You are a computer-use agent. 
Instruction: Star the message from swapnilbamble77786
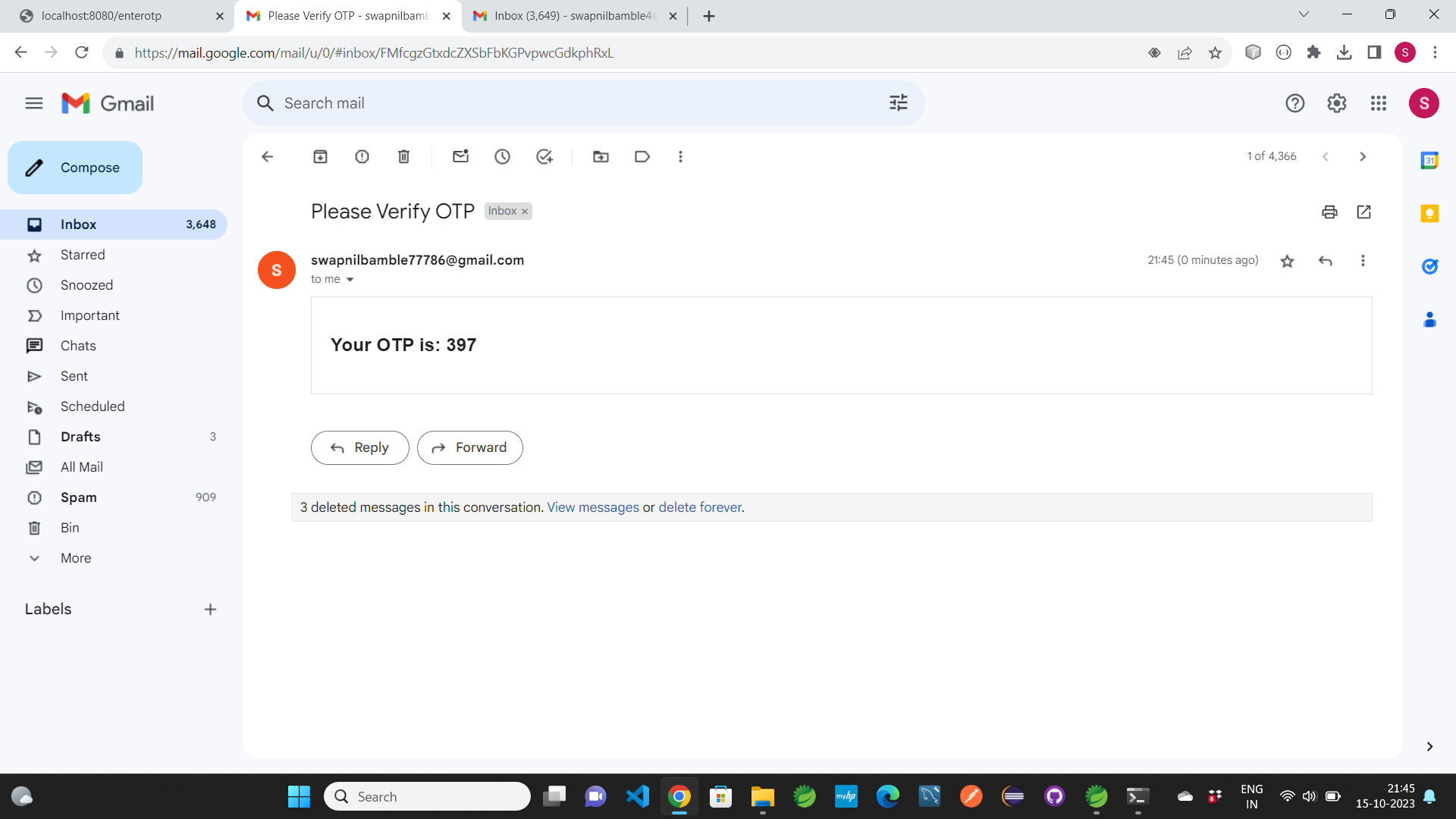coord(1287,262)
